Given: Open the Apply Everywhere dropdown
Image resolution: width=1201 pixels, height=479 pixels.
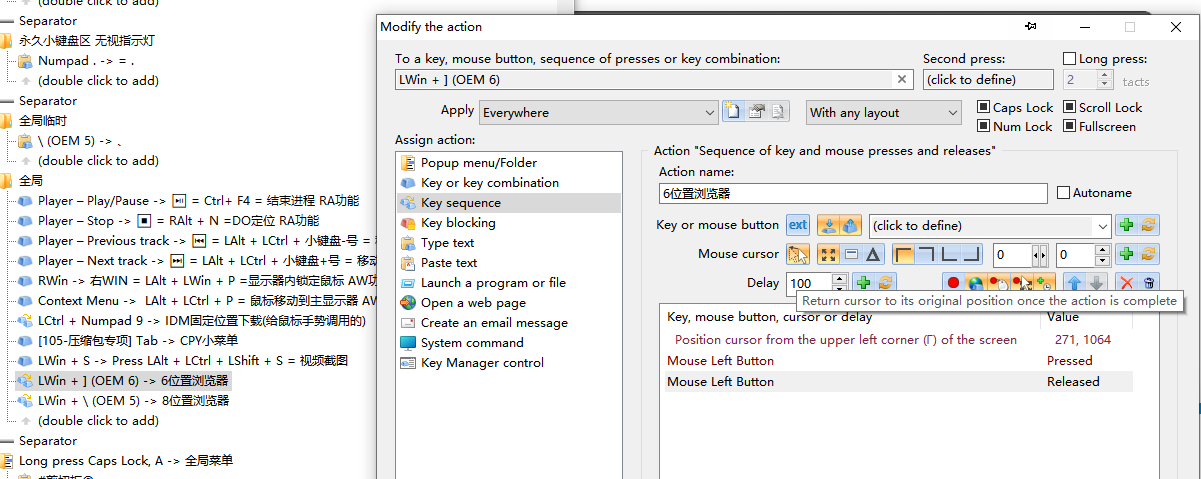Looking at the screenshot, I should 599,113.
